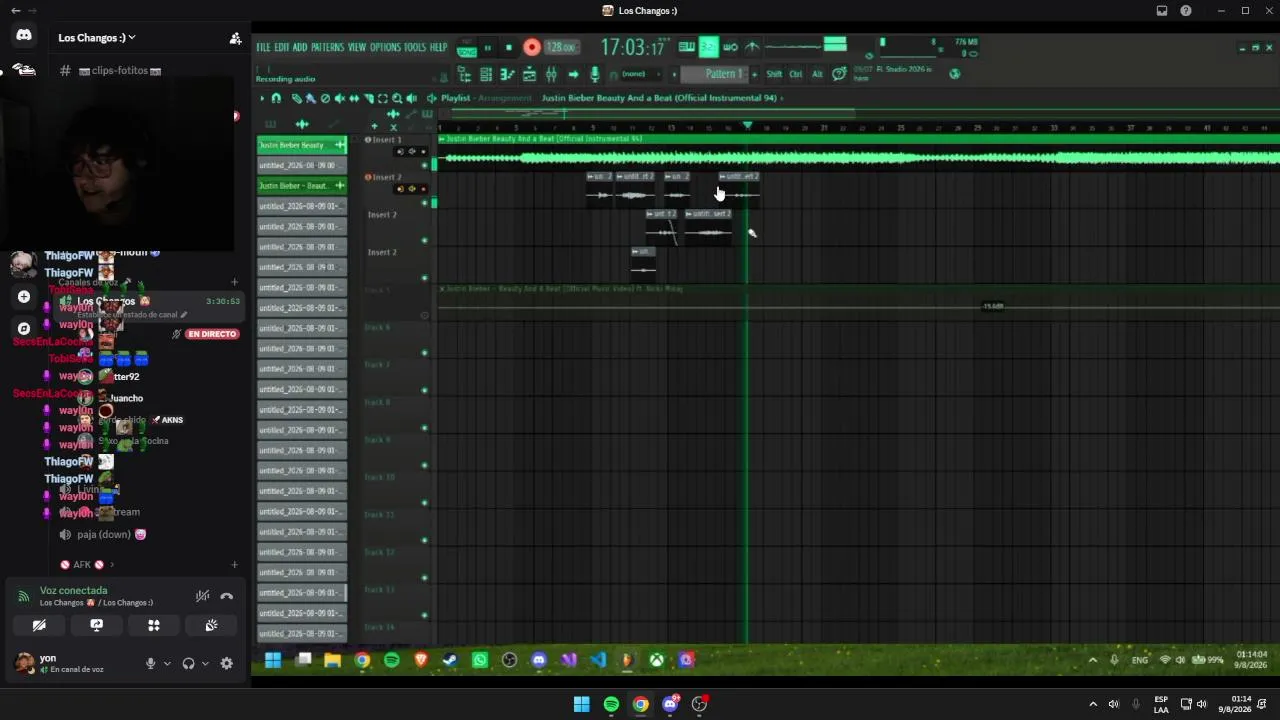Select the playlist paint brush tool
Image resolution: width=1280 pixels, height=720 pixels.
(311, 98)
